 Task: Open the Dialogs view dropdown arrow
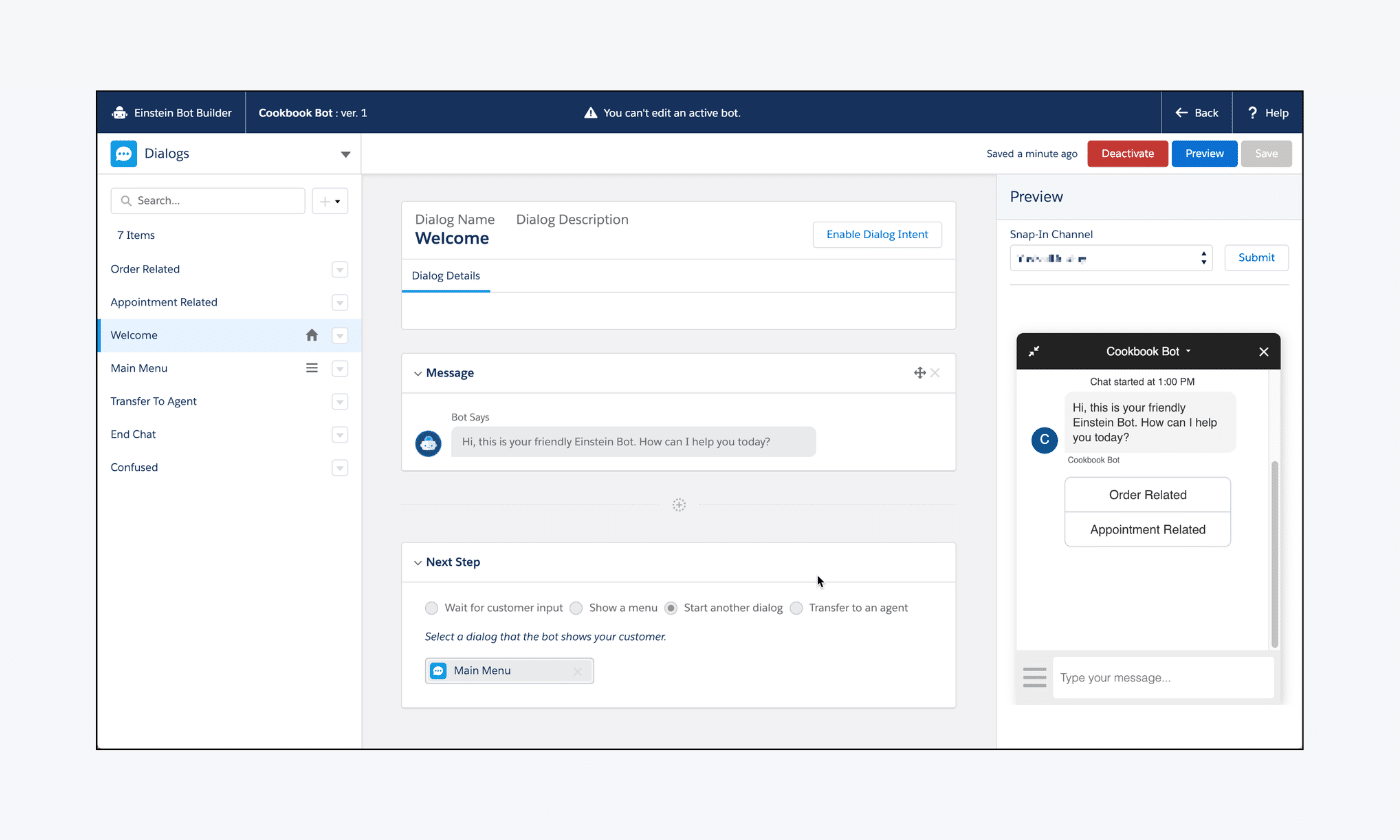coord(346,154)
